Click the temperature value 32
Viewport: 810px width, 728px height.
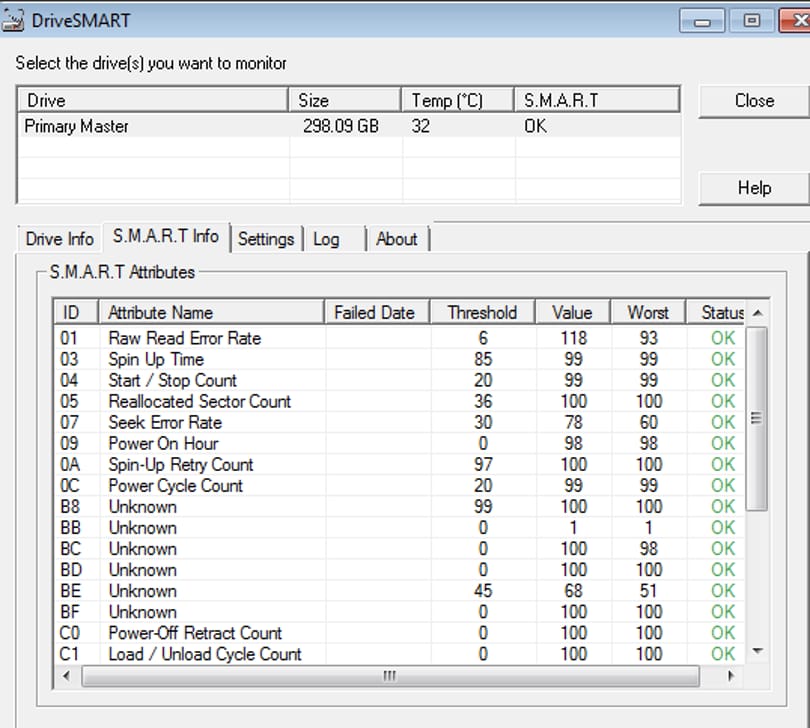[x=420, y=126]
